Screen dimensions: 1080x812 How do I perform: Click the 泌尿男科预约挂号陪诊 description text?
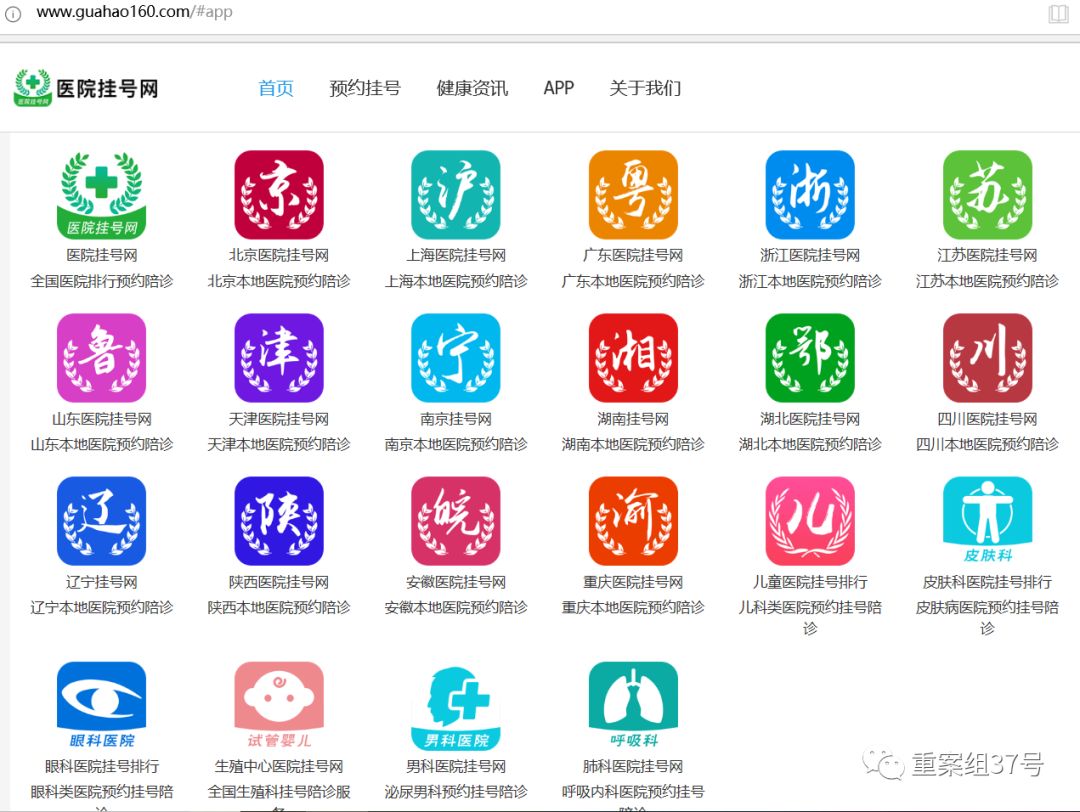click(x=456, y=791)
